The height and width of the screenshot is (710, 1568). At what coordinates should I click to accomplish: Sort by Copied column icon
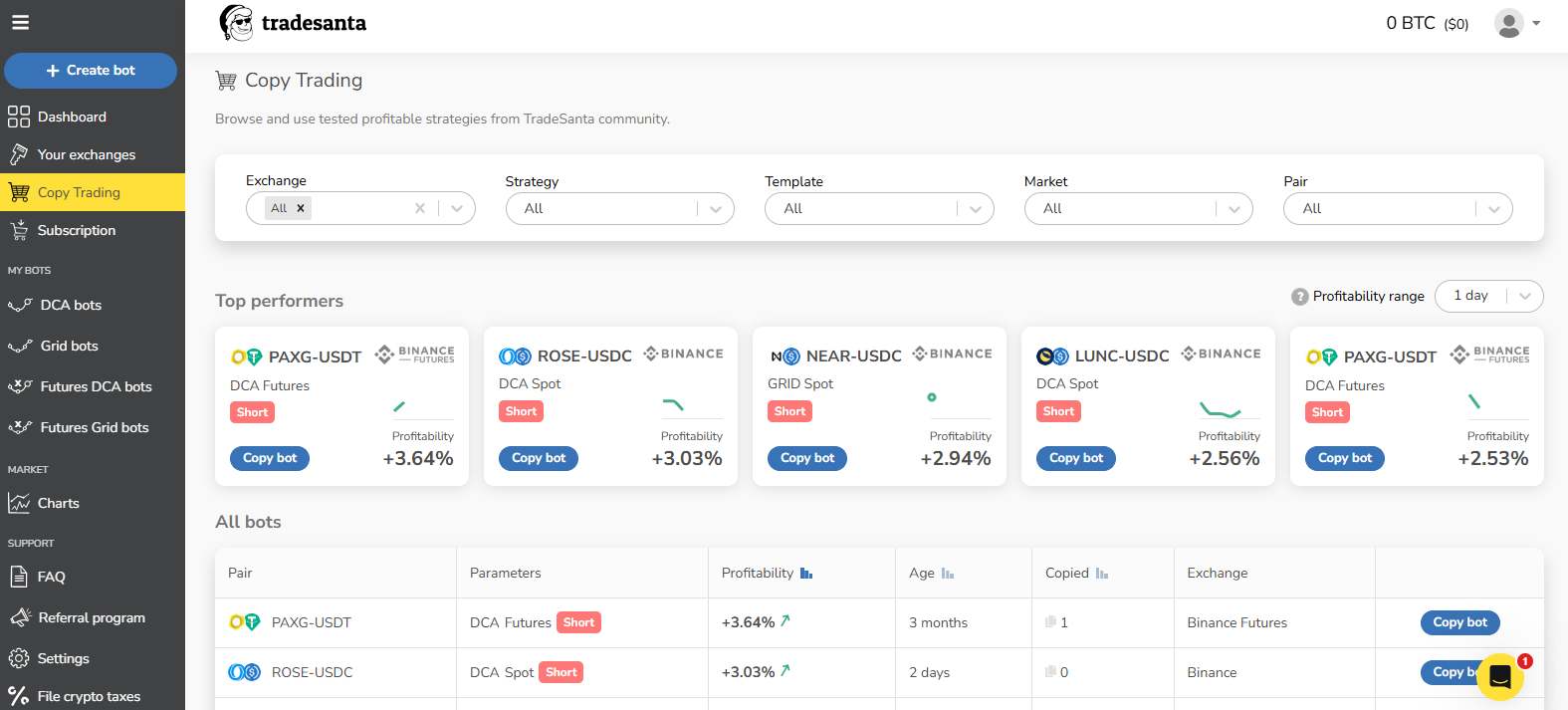click(x=1102, y=573)
